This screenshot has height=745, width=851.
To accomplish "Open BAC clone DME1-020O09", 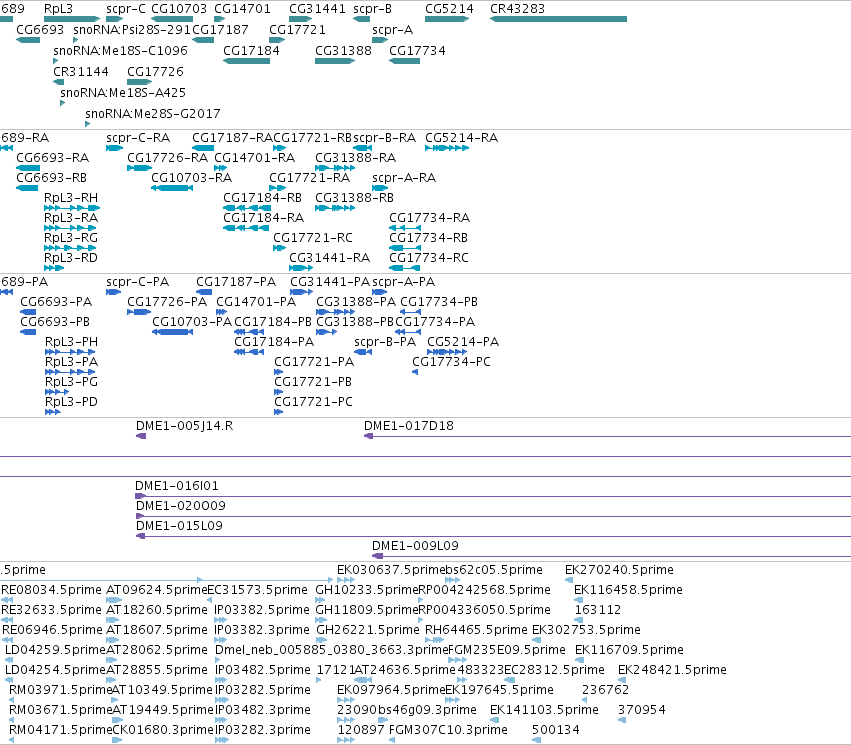I will click(x=181, y=507).
